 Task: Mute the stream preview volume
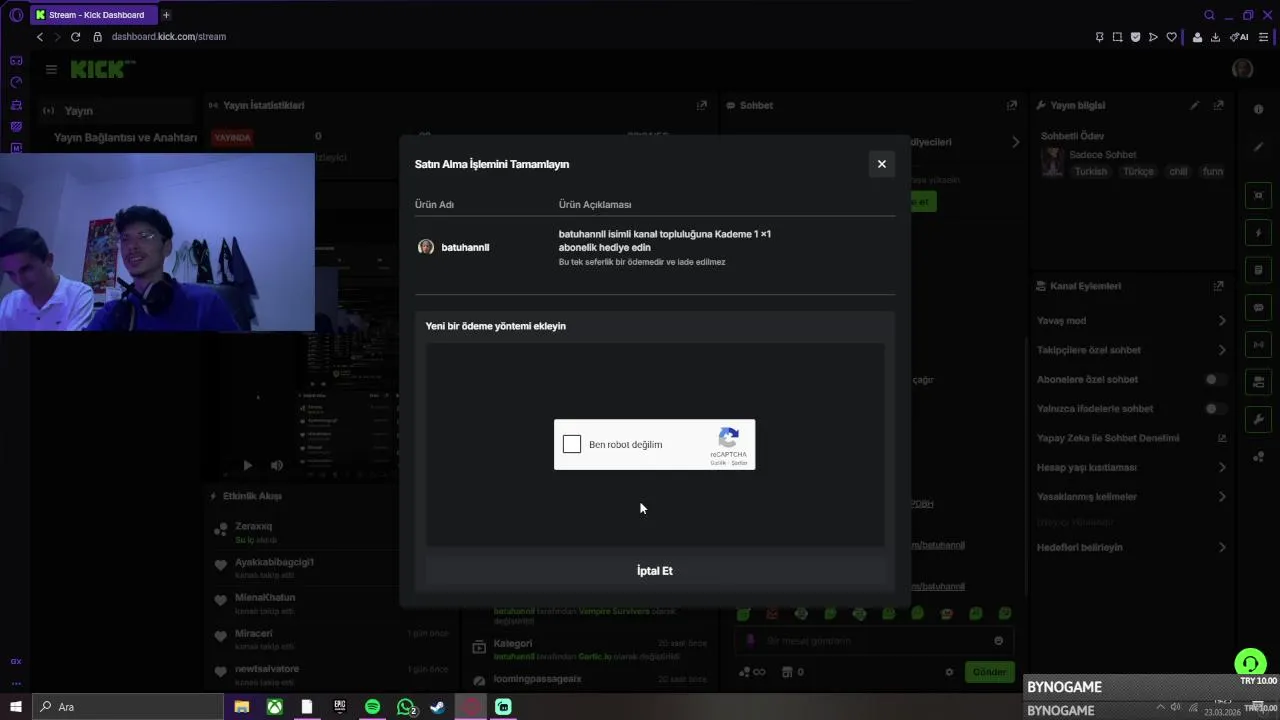277,465
